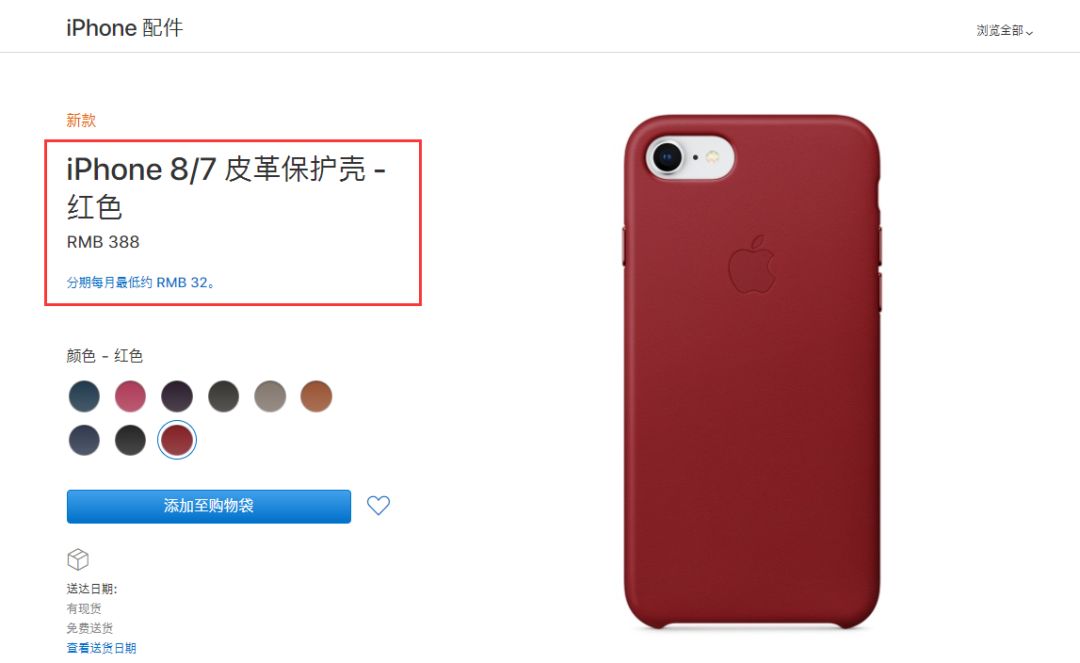Pick the black swatch in second row
Screen dimensions: 1080x663
click(x=130, y=440)
